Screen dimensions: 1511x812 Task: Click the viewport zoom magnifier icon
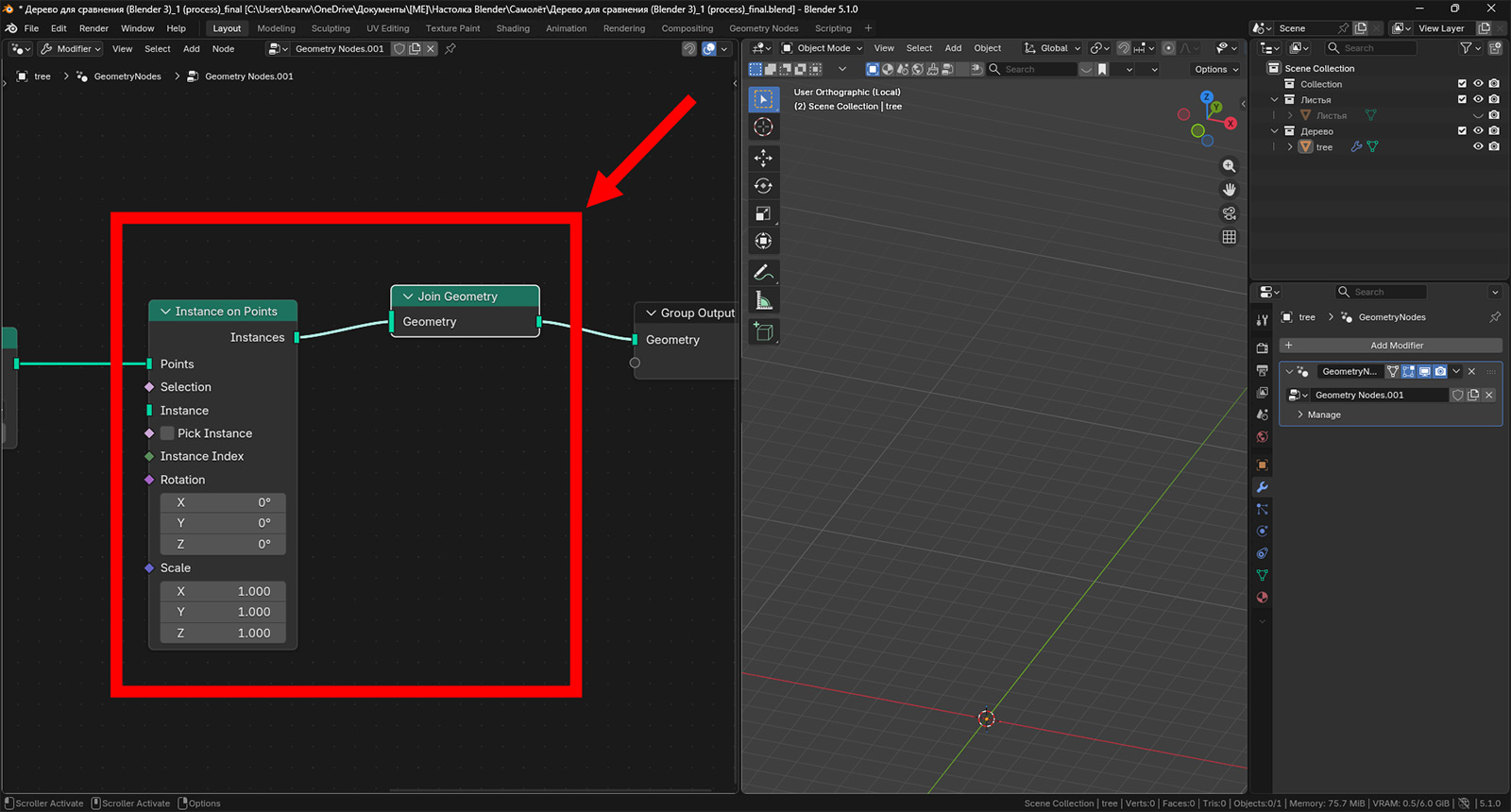coord(1229,166)
